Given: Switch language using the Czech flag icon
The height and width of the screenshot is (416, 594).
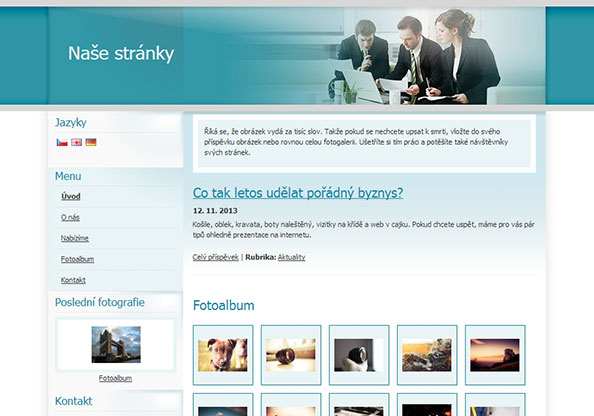Looking at the screenshot, I should (62, 142).
